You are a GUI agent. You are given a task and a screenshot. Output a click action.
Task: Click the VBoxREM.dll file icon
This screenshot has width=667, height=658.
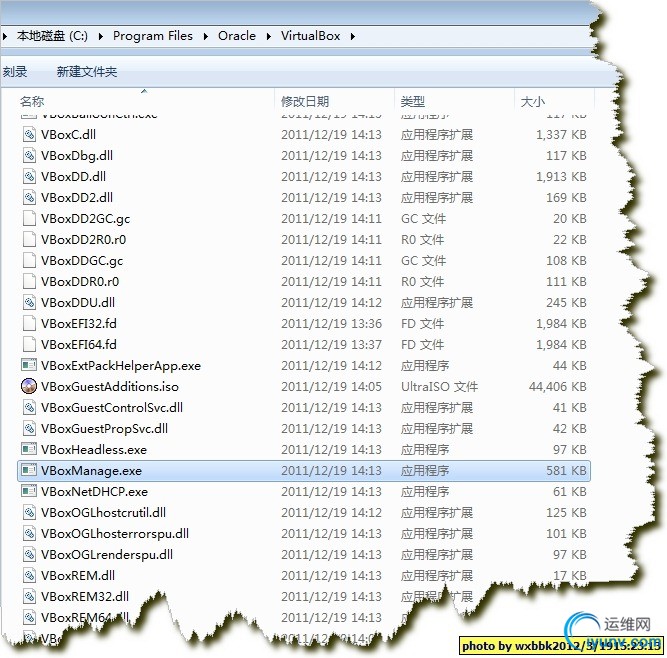29,575
